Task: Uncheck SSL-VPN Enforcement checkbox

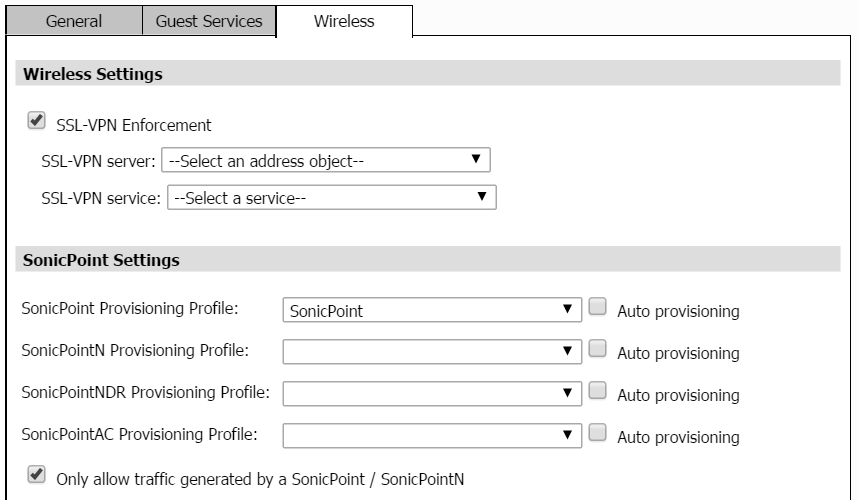Action: [x=37, y=121]
